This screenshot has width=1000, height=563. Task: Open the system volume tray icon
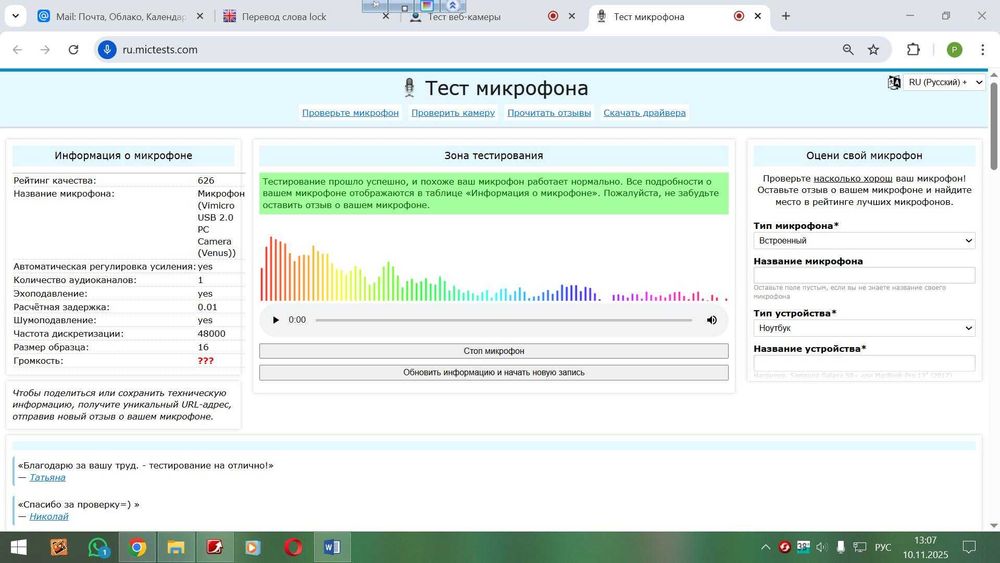821,547
